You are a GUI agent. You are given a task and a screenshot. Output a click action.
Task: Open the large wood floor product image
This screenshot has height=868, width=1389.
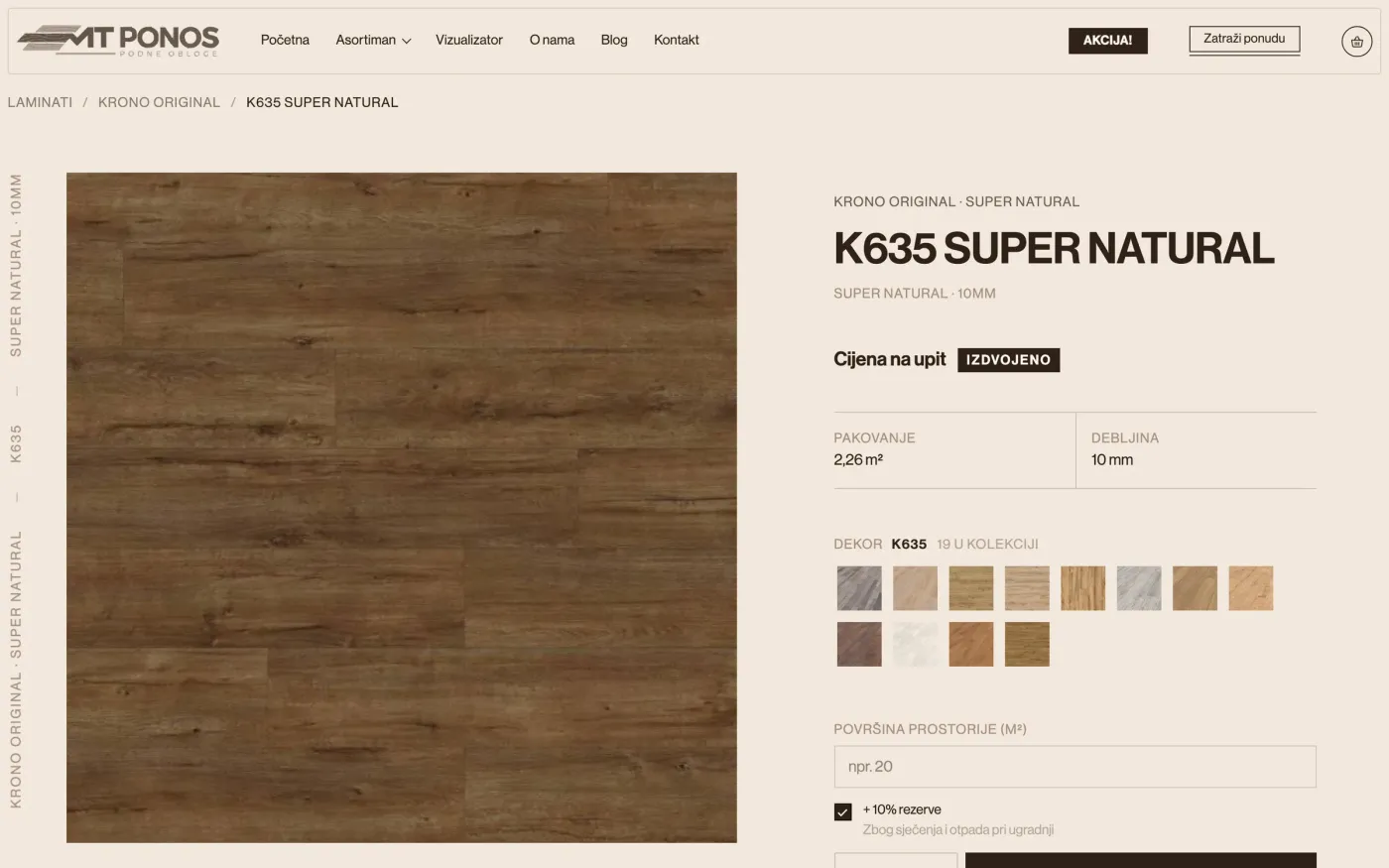coord(402,508)
